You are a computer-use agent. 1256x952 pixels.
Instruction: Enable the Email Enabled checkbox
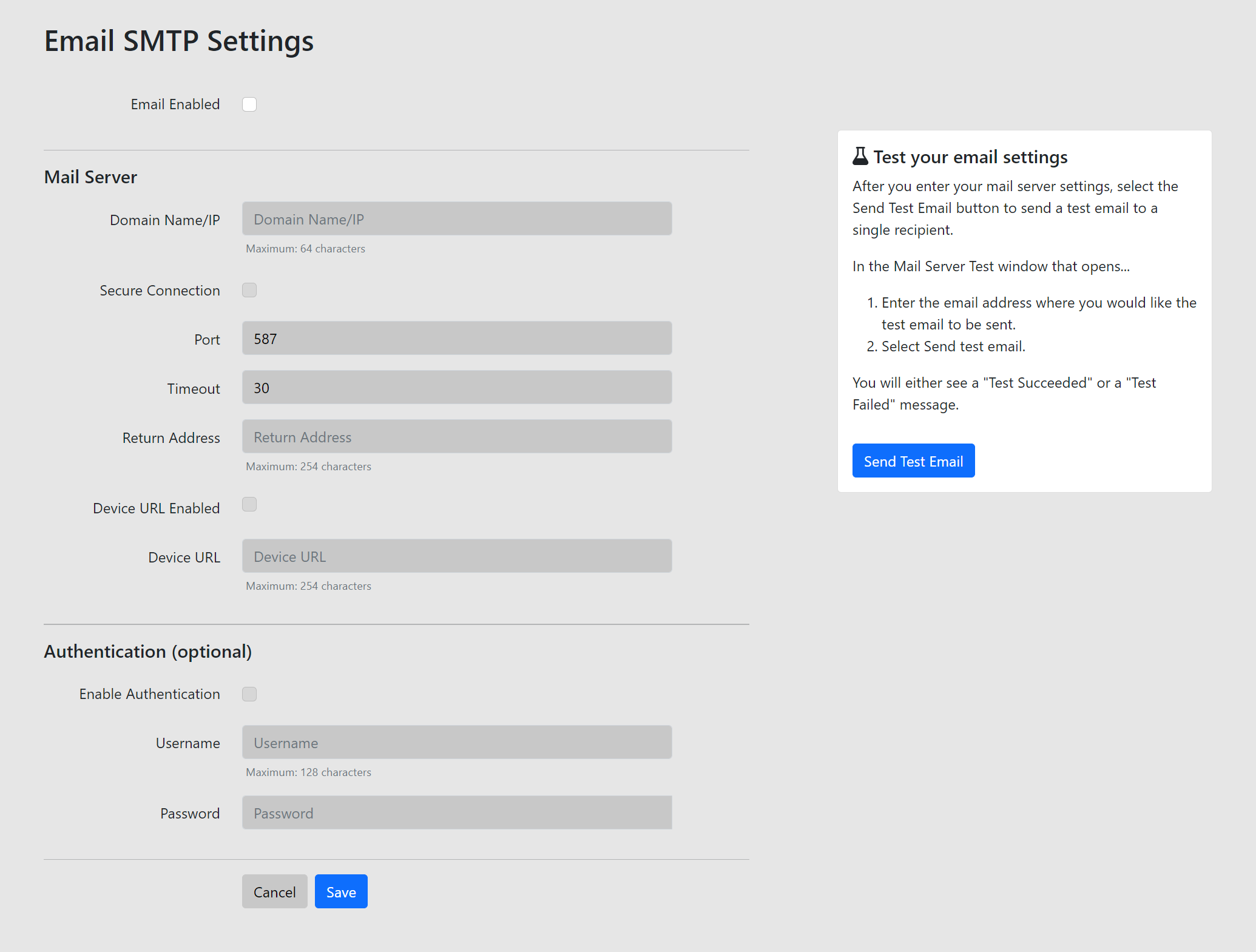click(x=249, y=104)
